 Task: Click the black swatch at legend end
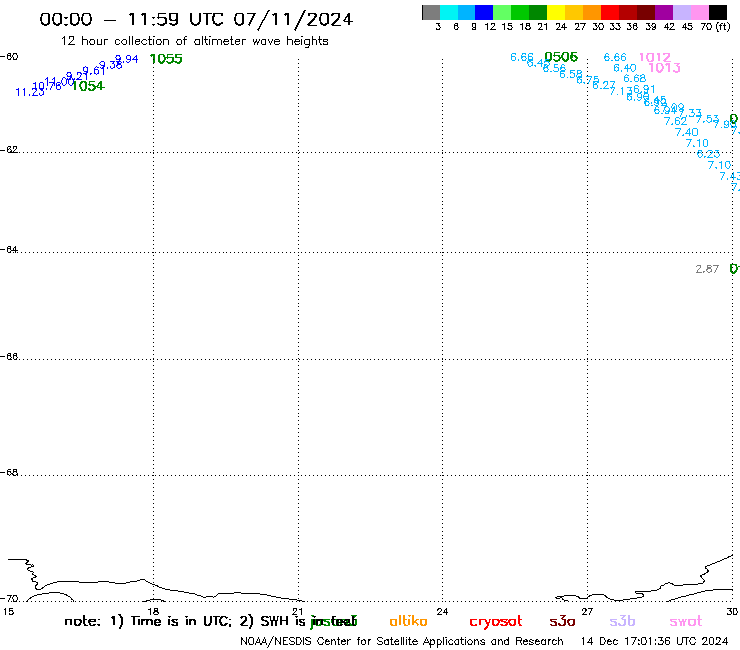click(717, 12)
